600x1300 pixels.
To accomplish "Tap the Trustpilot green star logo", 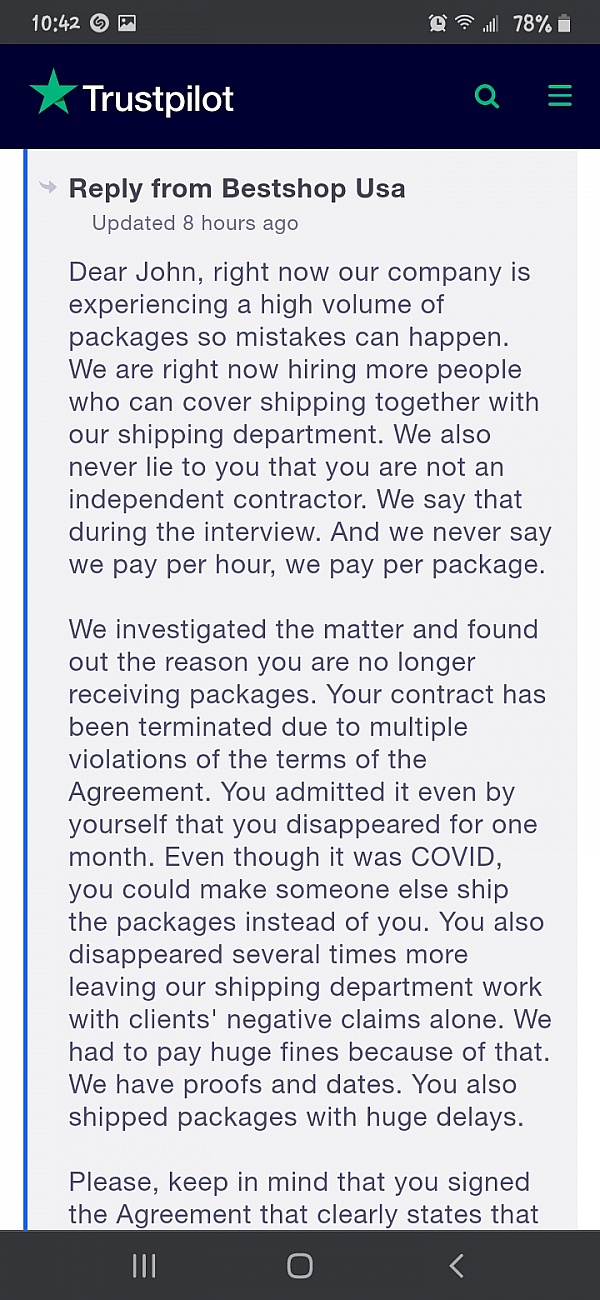I will (53, 93).
